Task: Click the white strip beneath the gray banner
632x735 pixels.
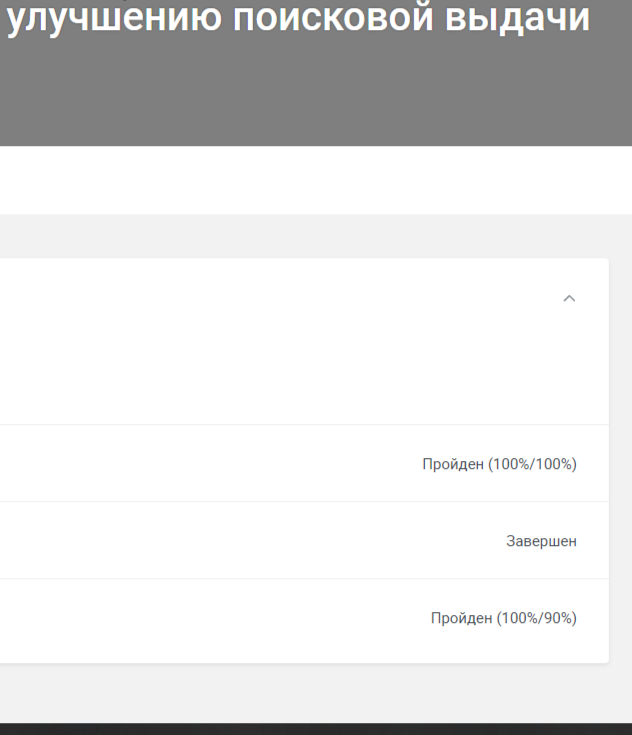Action: pyautogui.click(x=316, y=180)
